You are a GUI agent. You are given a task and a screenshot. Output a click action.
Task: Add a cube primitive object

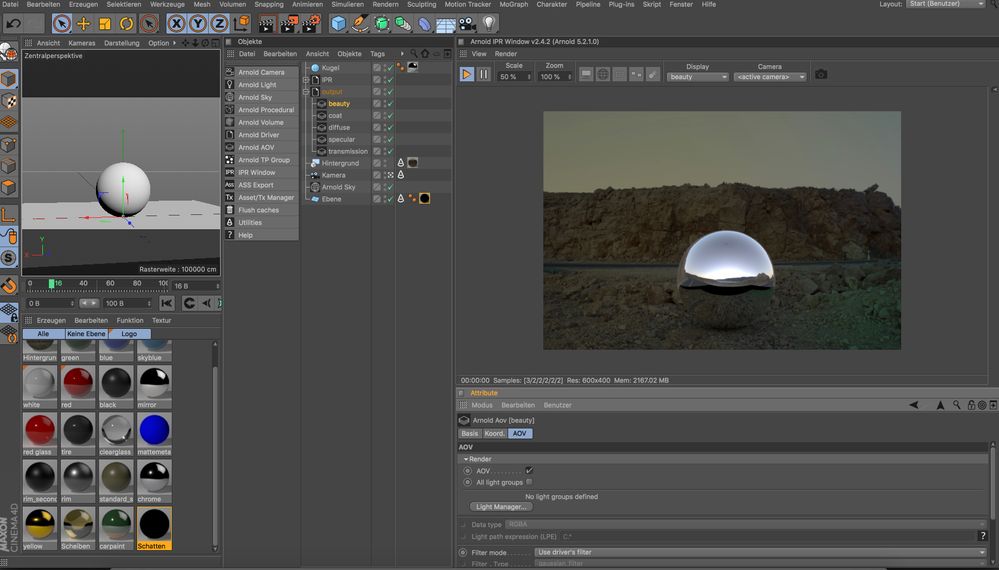click(338, 24)
